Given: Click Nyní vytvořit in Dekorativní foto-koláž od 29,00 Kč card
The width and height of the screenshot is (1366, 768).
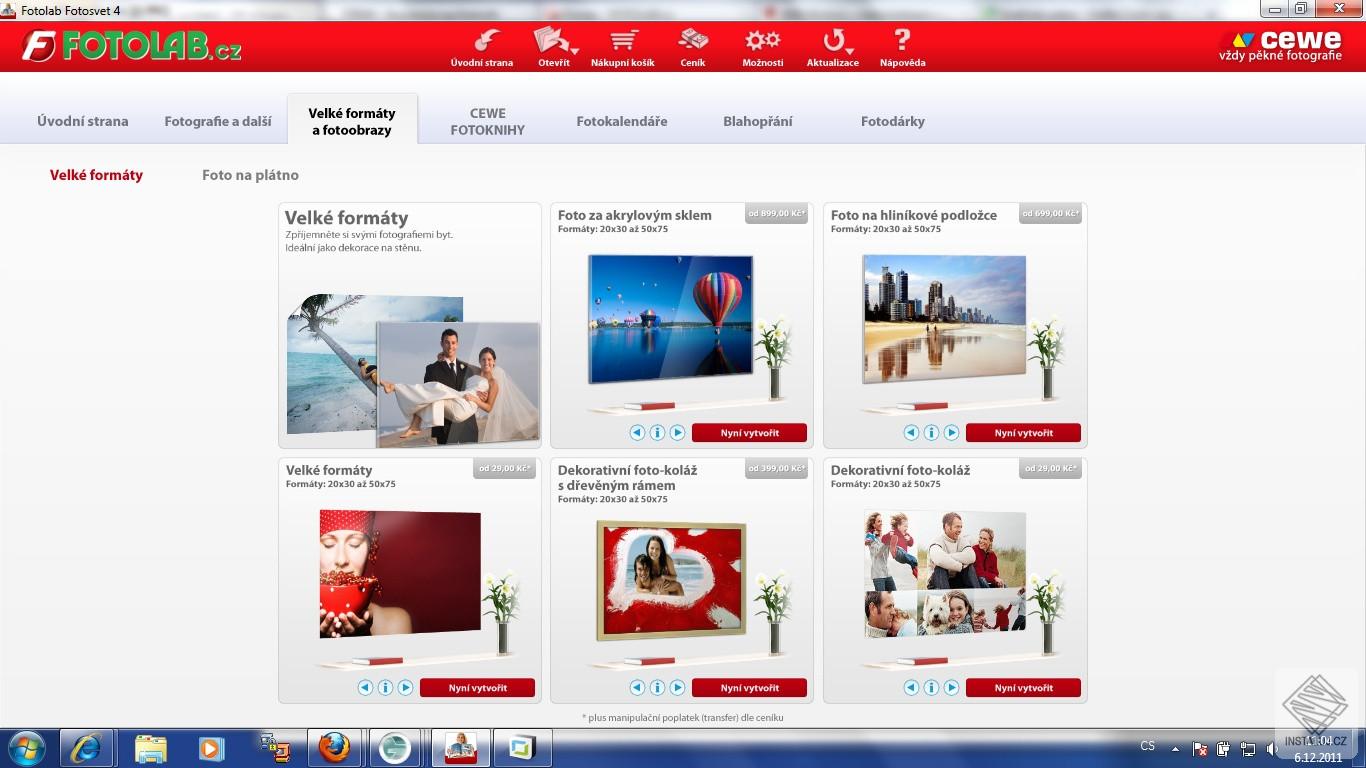Looking at the screenshot, I should [x=1023, y=688].
